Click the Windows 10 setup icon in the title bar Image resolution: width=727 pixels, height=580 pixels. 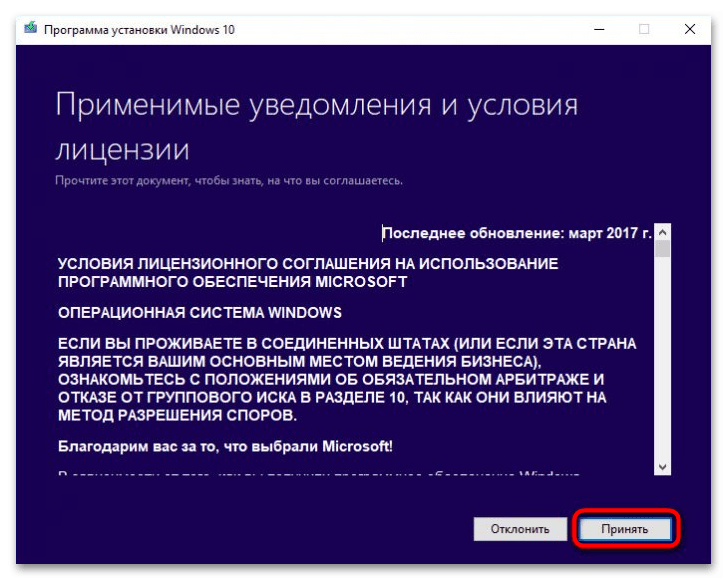coord(31,28)
